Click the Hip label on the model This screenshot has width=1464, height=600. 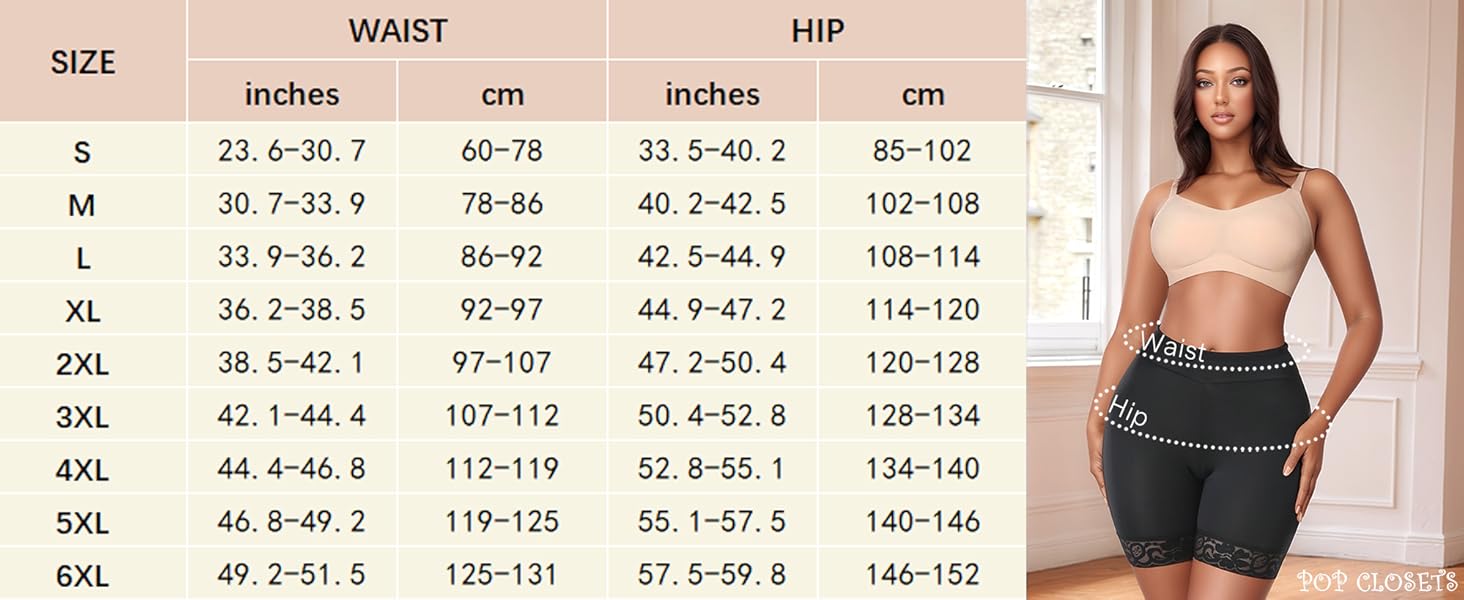click(x=1128, y=412)
